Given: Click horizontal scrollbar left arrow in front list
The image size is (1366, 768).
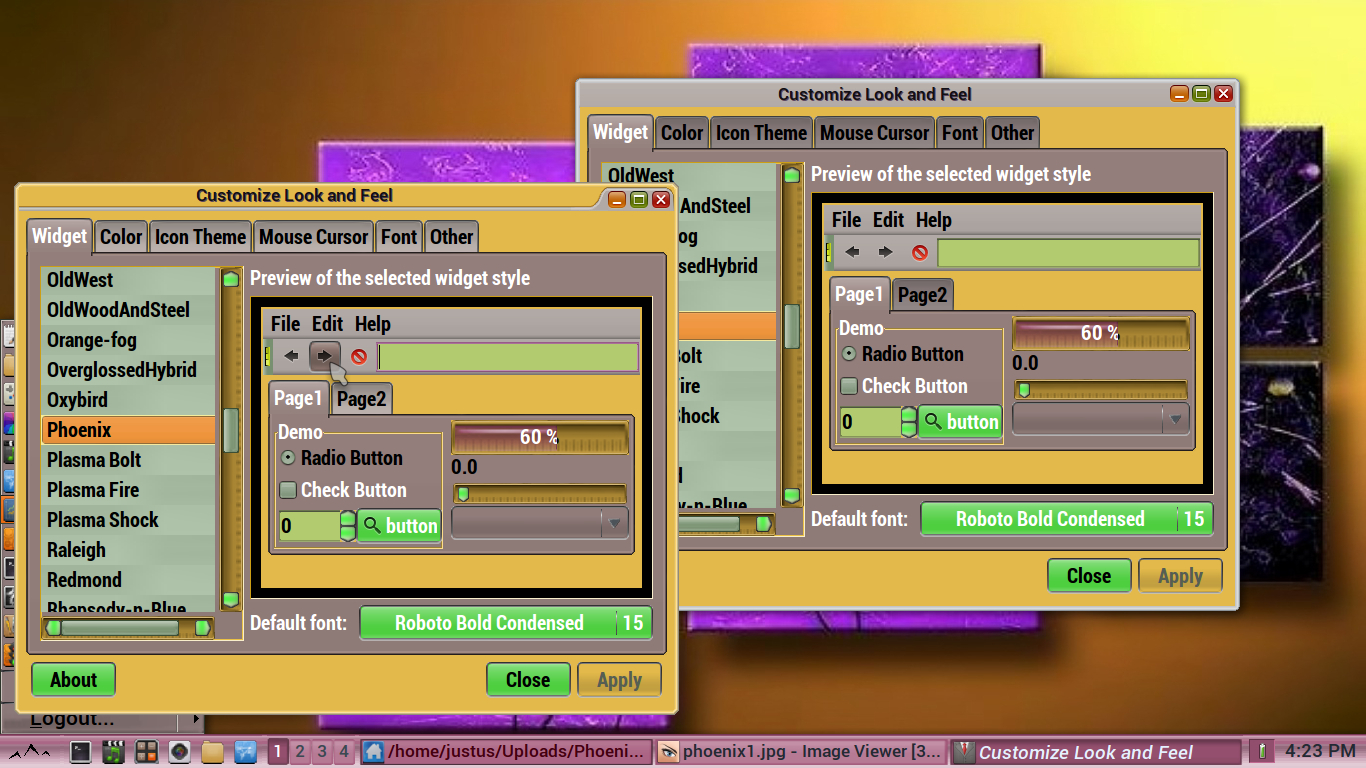Looking at the screenshot, I should click(53, 628).
